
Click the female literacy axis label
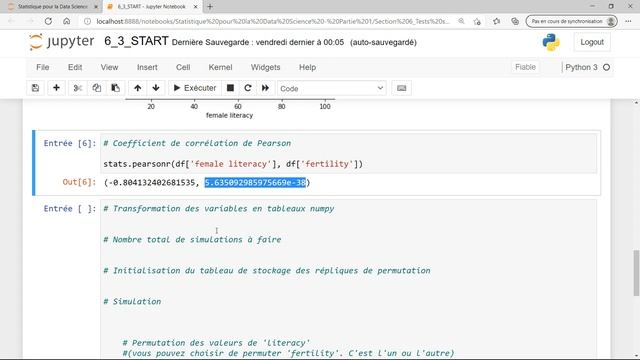click(229, 116)
